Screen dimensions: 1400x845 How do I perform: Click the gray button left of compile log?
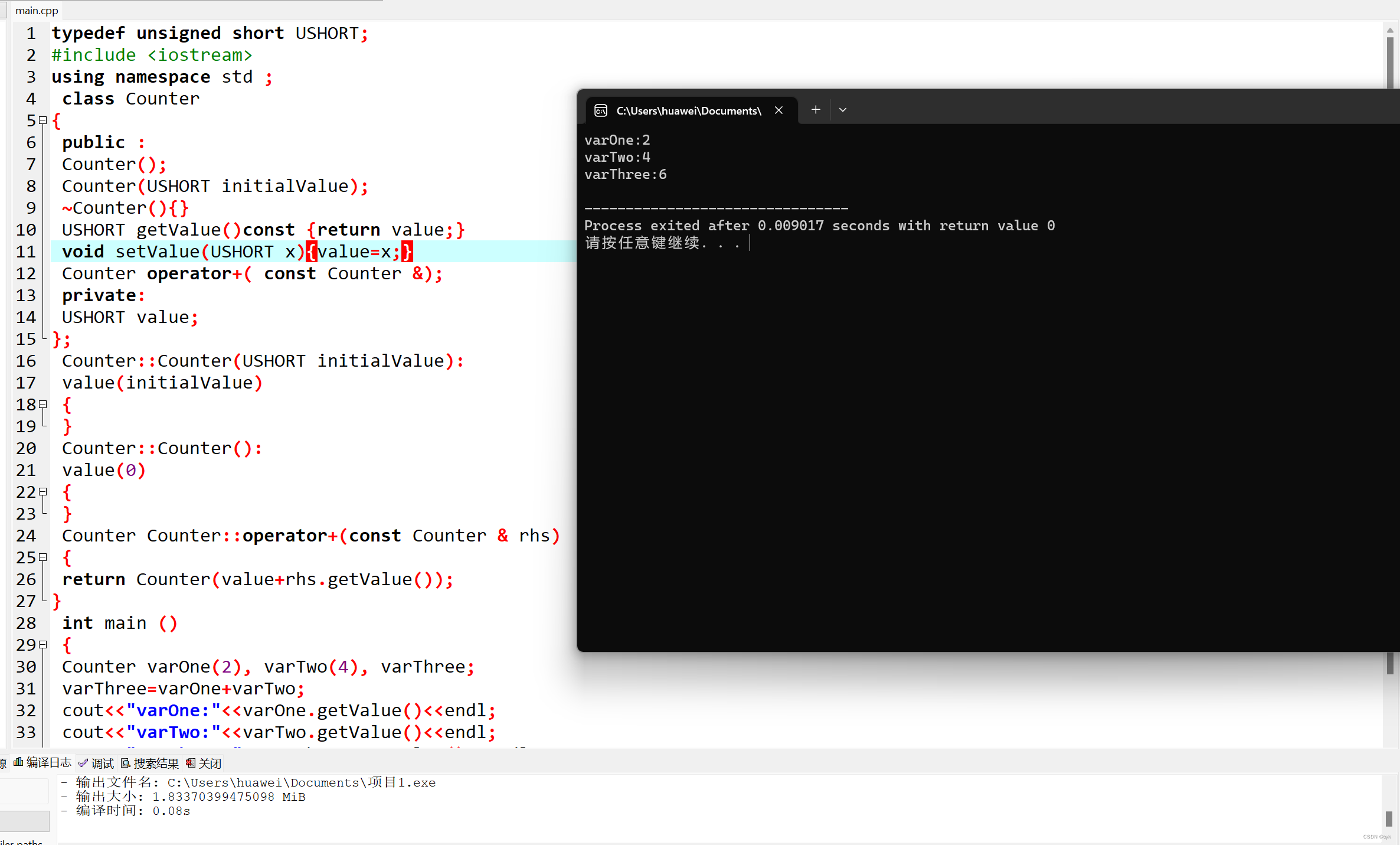coord(24,820)
